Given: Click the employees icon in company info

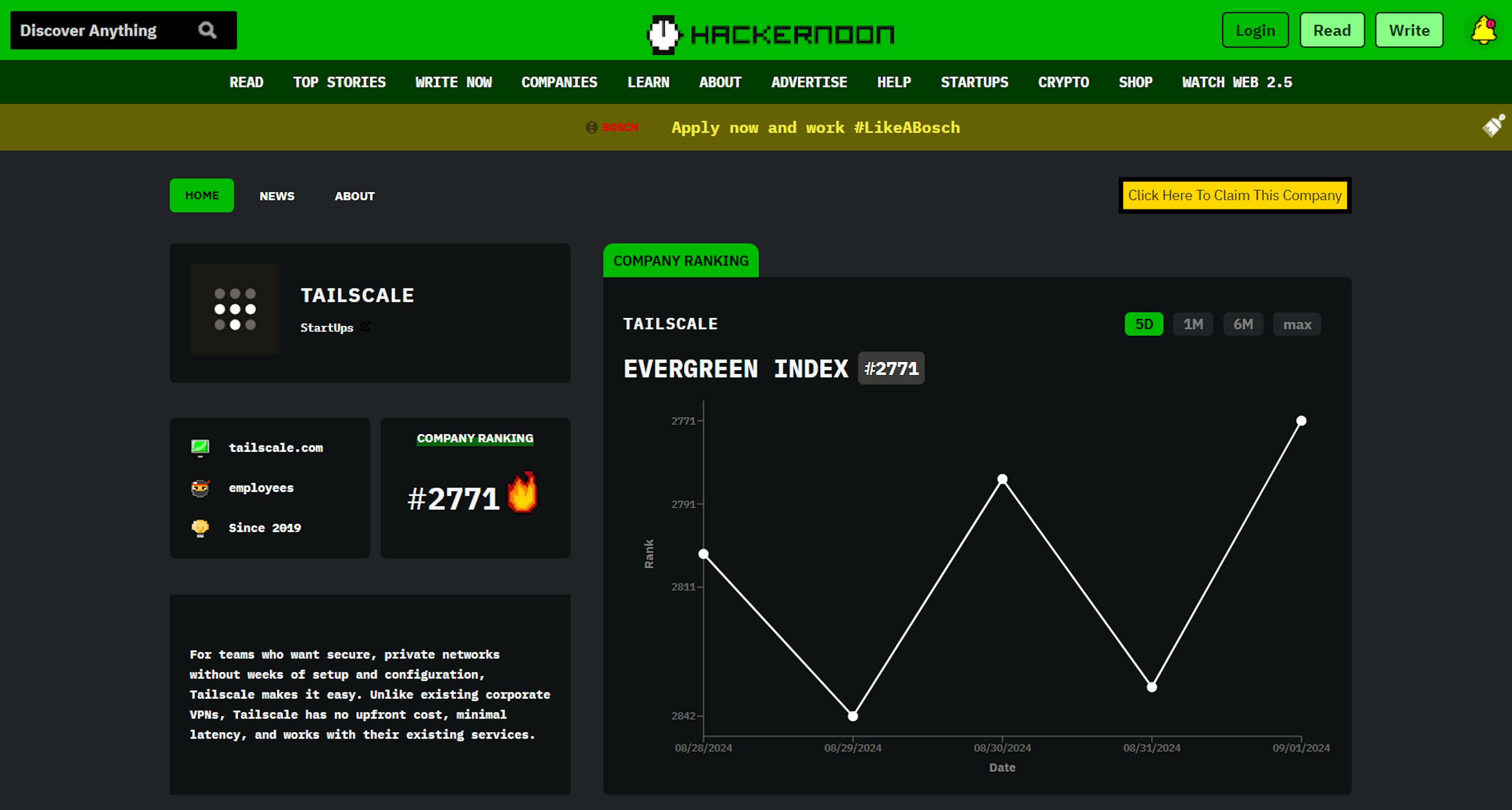Looking at the screenshot, I should pyautogui.click(x=200, y=487).
